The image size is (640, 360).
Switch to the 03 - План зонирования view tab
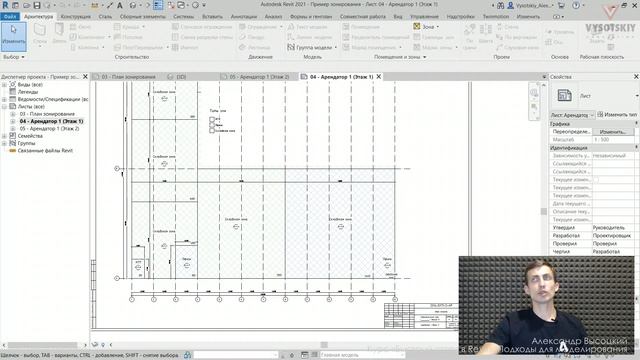coord(125,77)
